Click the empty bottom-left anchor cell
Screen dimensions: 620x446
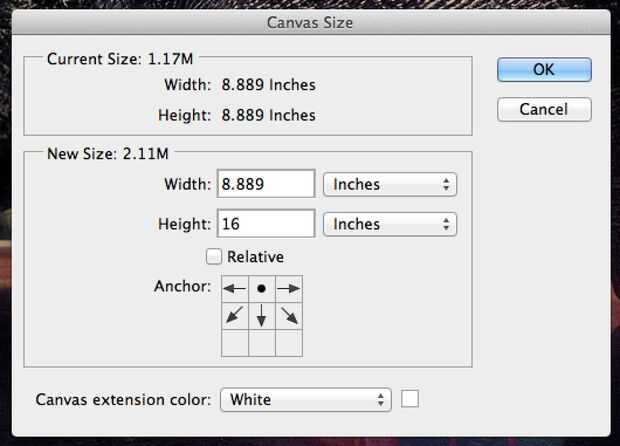[234, 343]
